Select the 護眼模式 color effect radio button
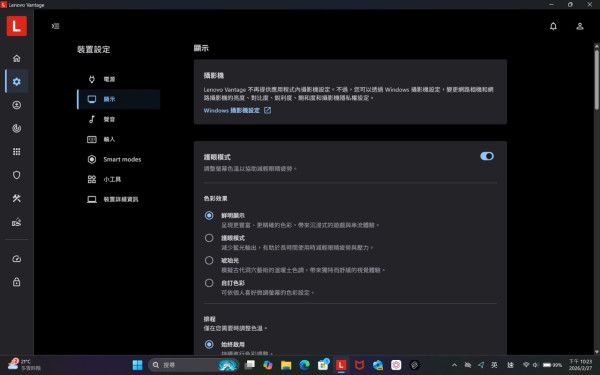 point(209,238)
